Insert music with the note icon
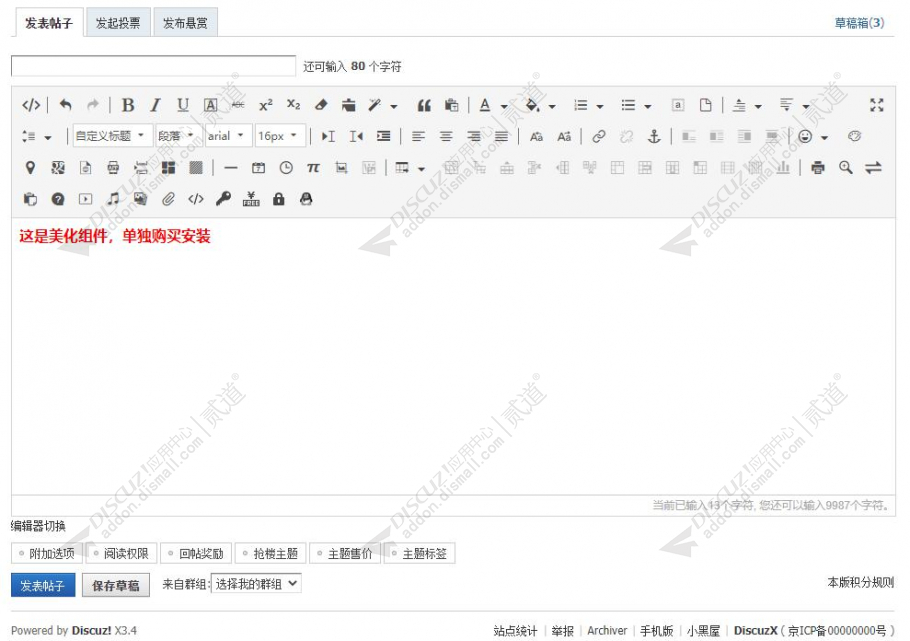The height and width of the screenshot is (641, 910). [x=113, y=199]
